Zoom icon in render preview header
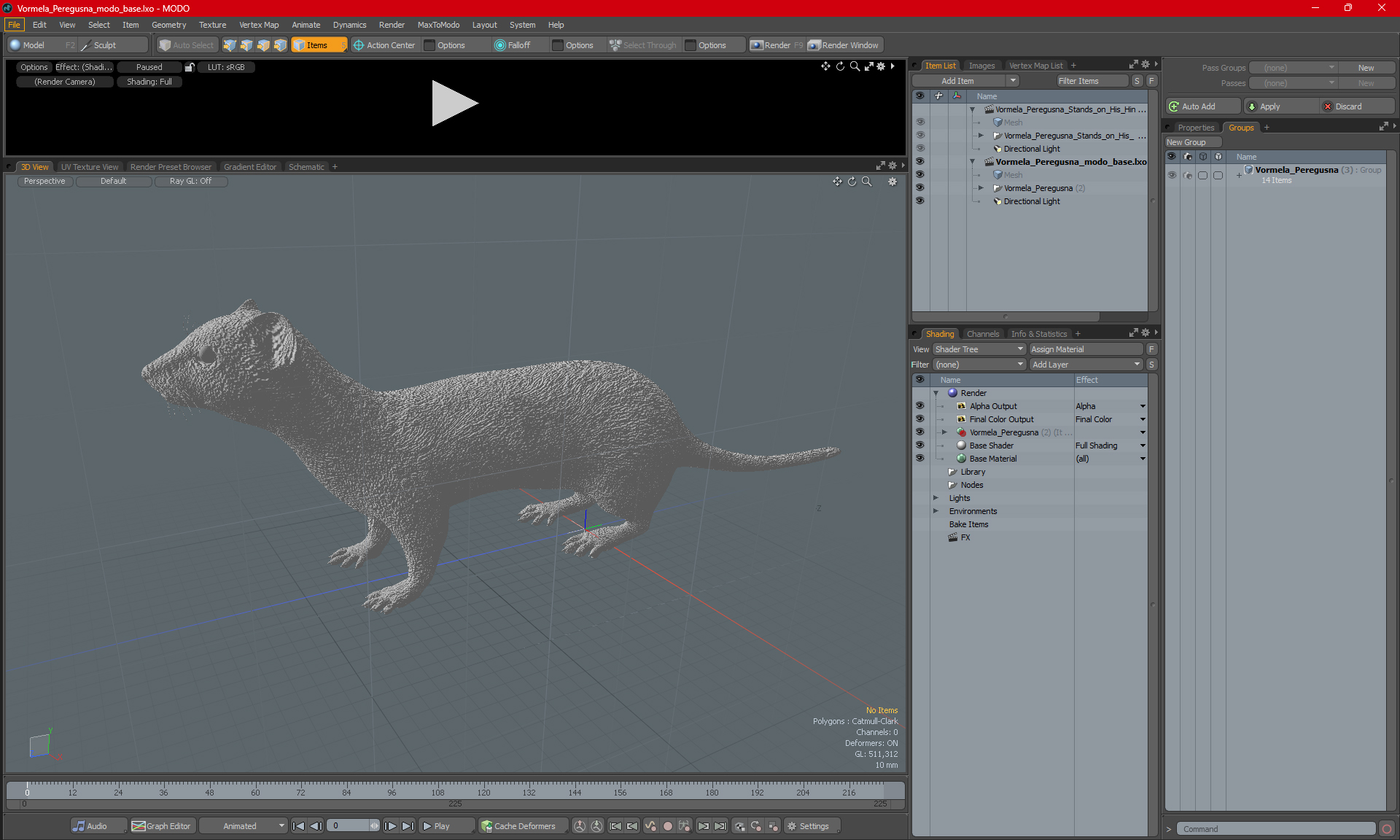This screenshot has height=840, width=1400. pyautogui.click(x=855, y=66)
